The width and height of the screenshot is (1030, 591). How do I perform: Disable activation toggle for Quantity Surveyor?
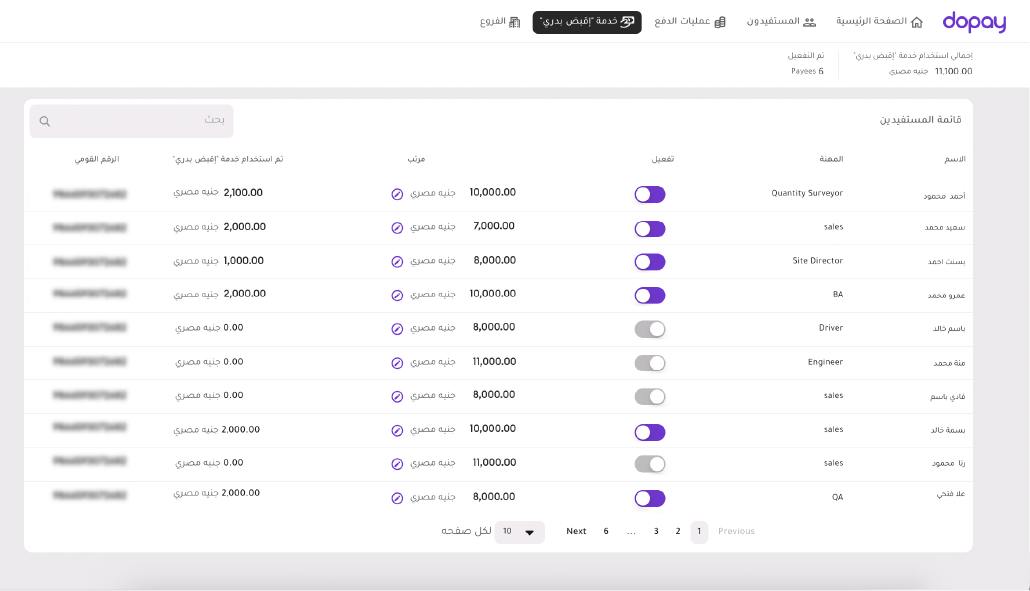(x=650, y=194)
